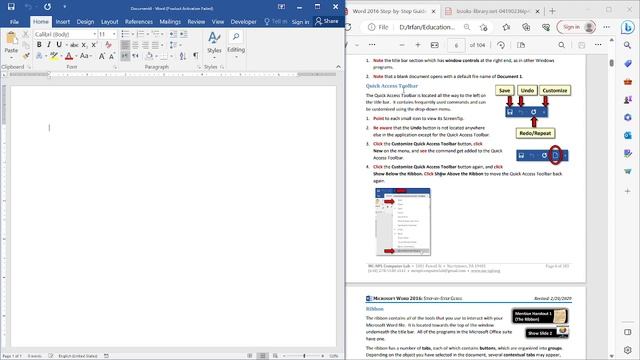This screenshot has width=640, height=360.
Task: Click the browser Favorites star icon
Action: (506, 27)
